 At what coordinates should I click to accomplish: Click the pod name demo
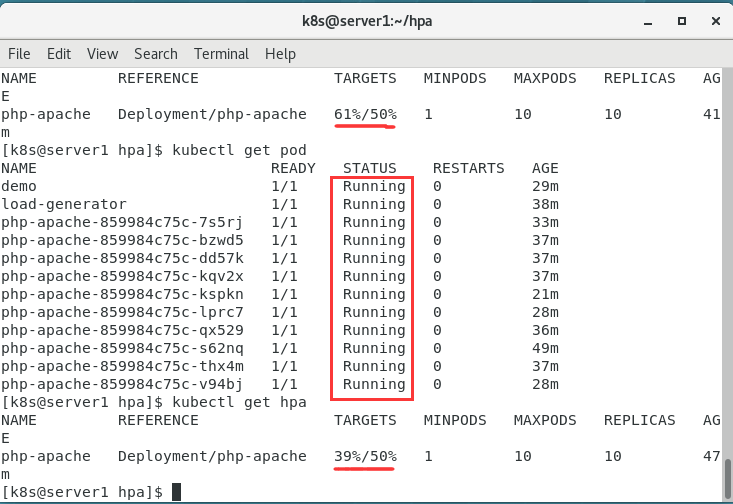19,186
